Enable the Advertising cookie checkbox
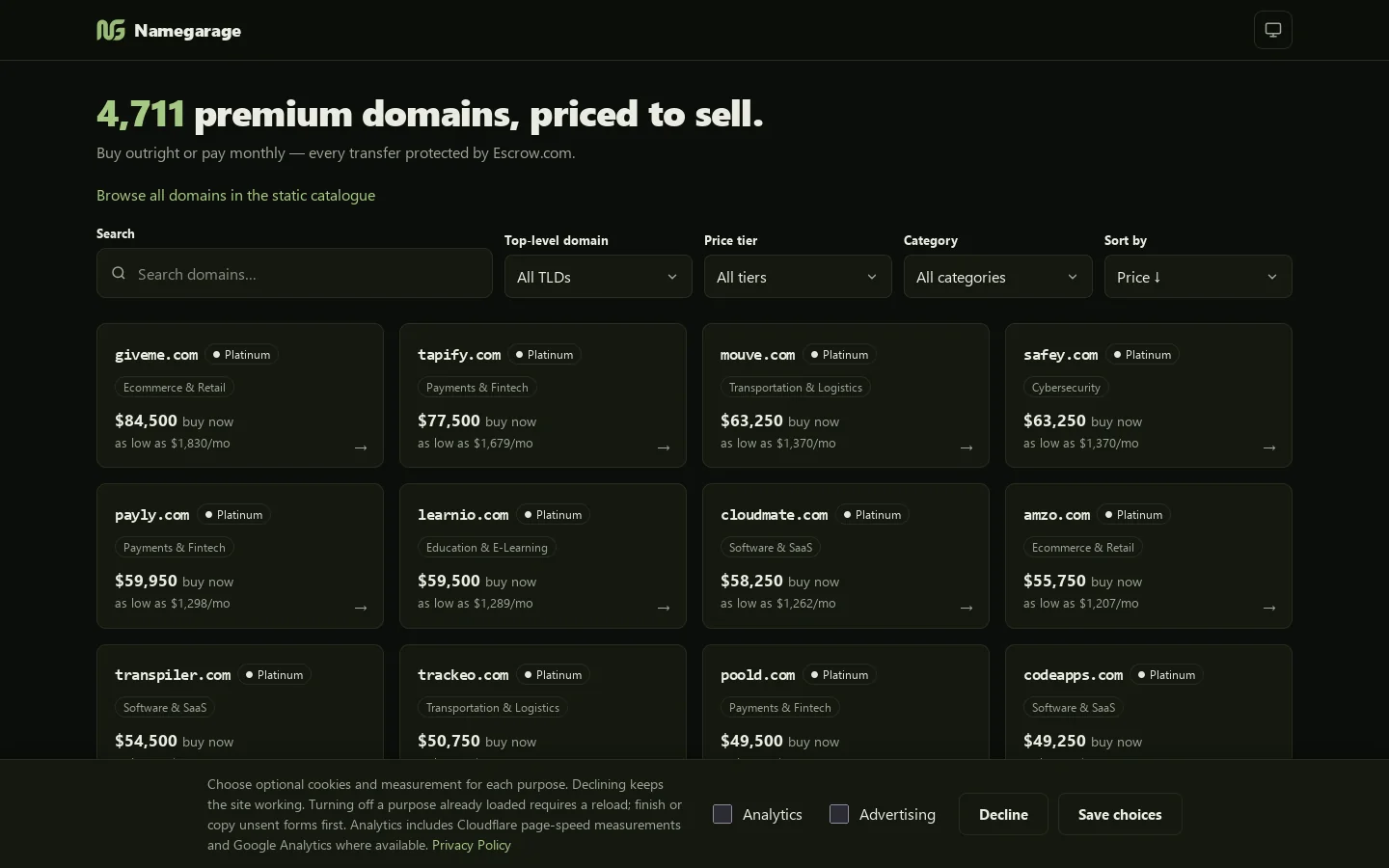Screen dimensions: 1389x868 tap(839, 814)
